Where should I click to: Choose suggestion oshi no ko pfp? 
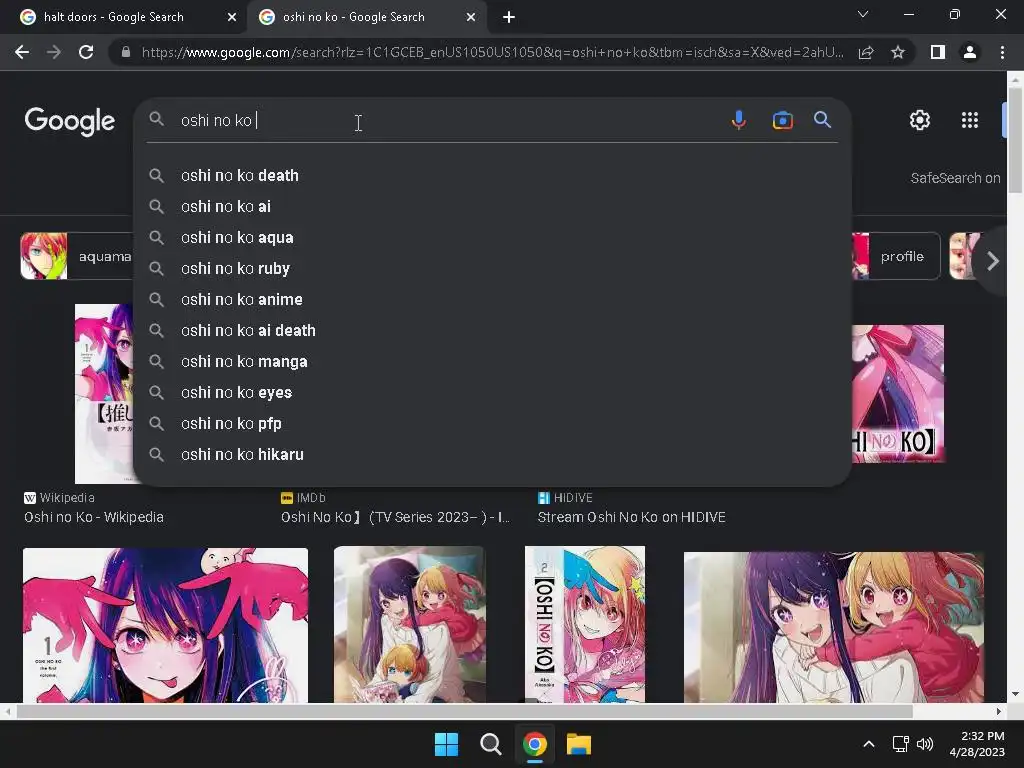[x=492, y=424]
